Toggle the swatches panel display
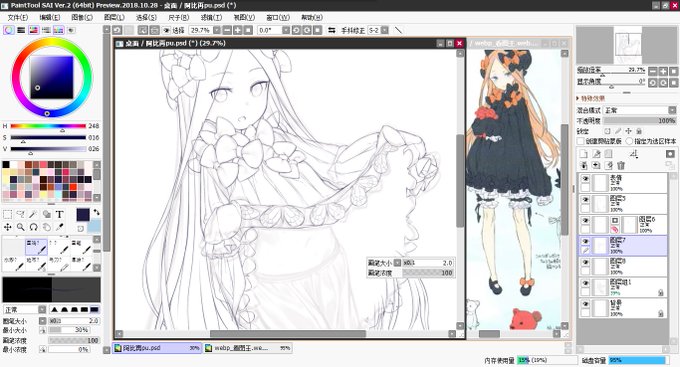Viewport: 680px width, 367px height. [x=58, y=30]
